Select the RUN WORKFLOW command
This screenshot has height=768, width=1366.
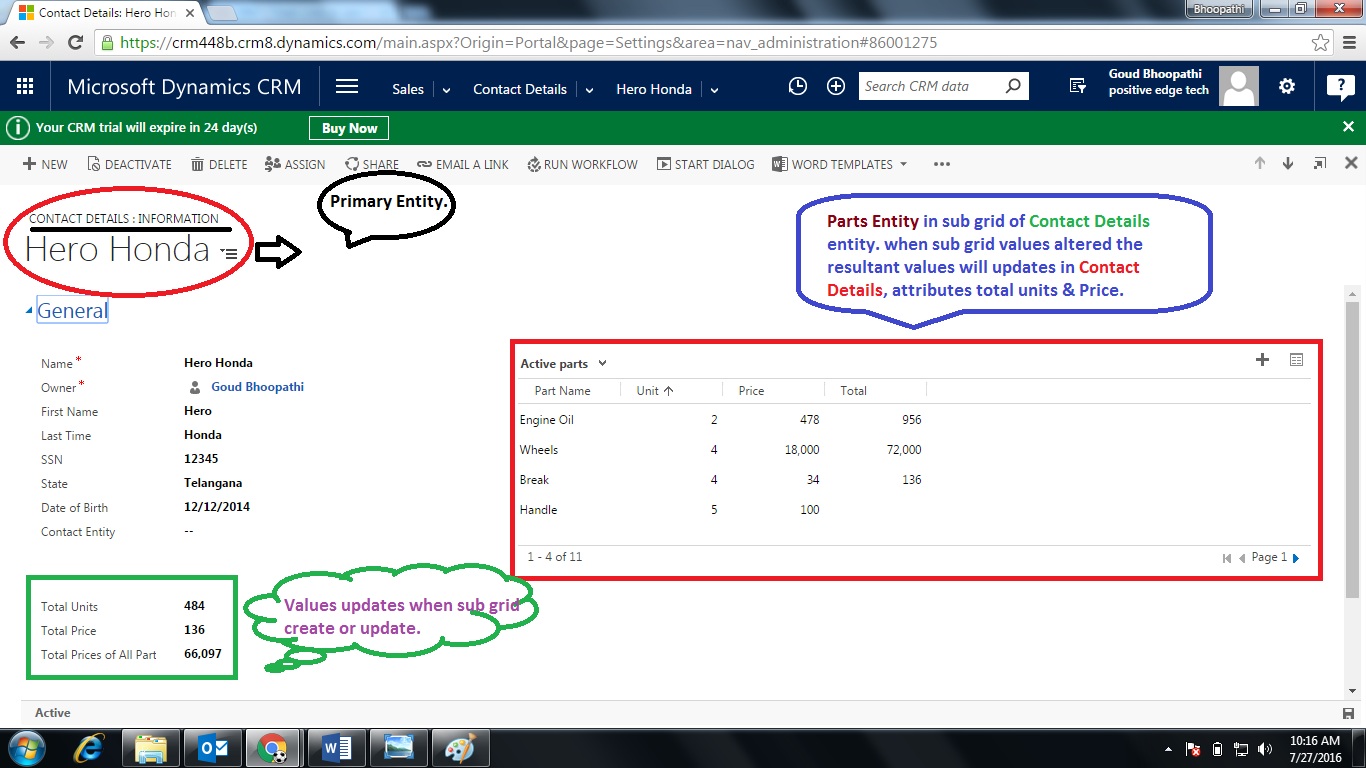click(582, 164)
